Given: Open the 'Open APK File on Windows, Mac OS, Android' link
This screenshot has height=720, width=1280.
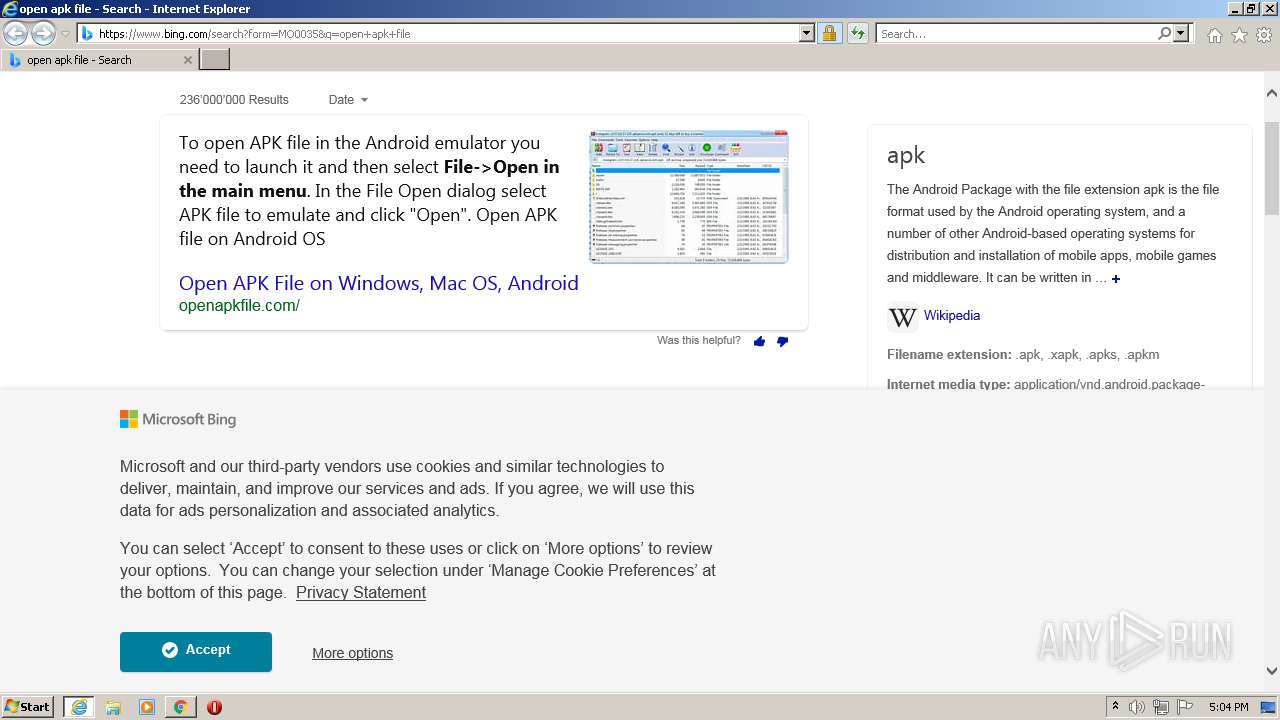Looking at the screenshot, I should pyautogui.click(x=379, y=283).
